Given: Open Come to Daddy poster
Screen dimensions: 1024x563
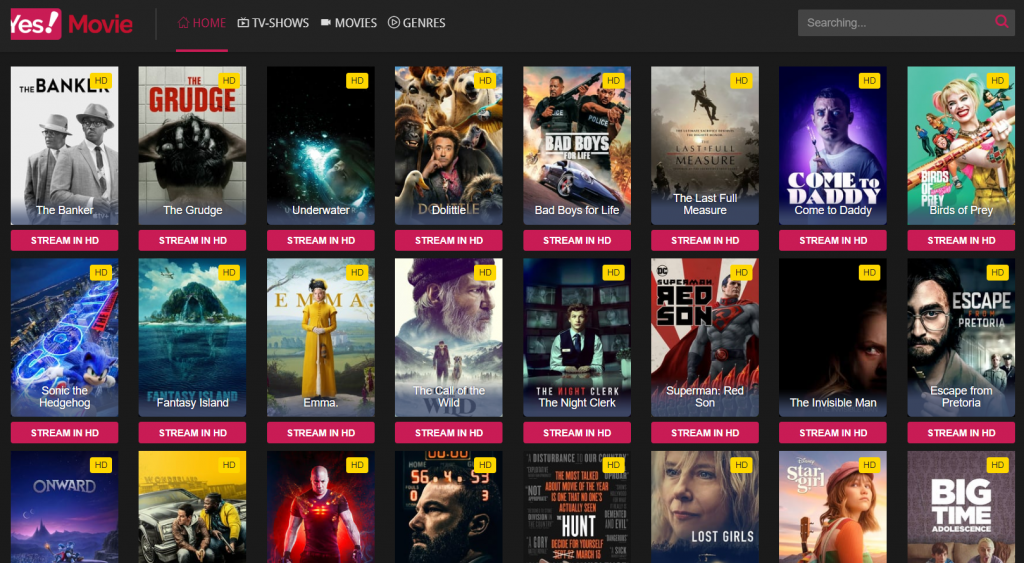Looking at the screenshot, I should pyautogui.click(x=833, y=146).
